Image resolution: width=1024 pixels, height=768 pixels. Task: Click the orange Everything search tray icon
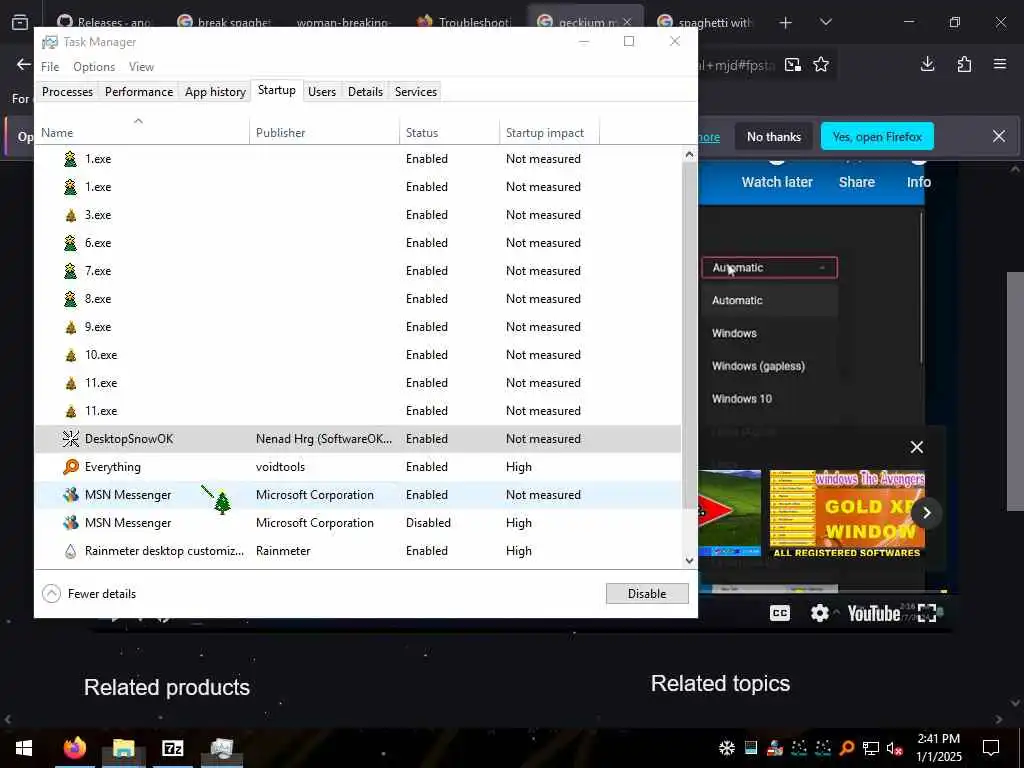click(846, 748)
